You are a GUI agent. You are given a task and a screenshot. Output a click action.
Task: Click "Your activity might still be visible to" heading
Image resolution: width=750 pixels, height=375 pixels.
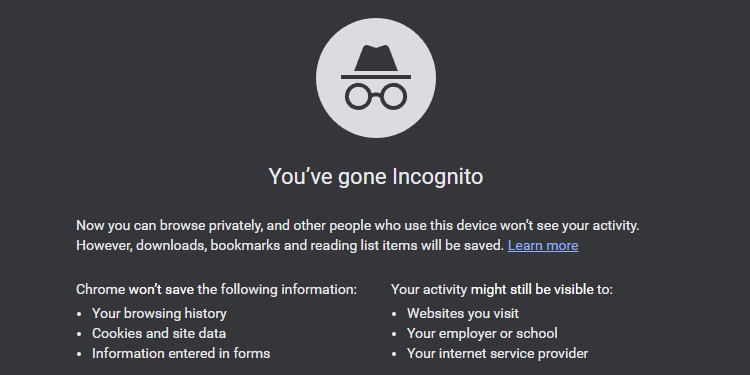point(502,289)
